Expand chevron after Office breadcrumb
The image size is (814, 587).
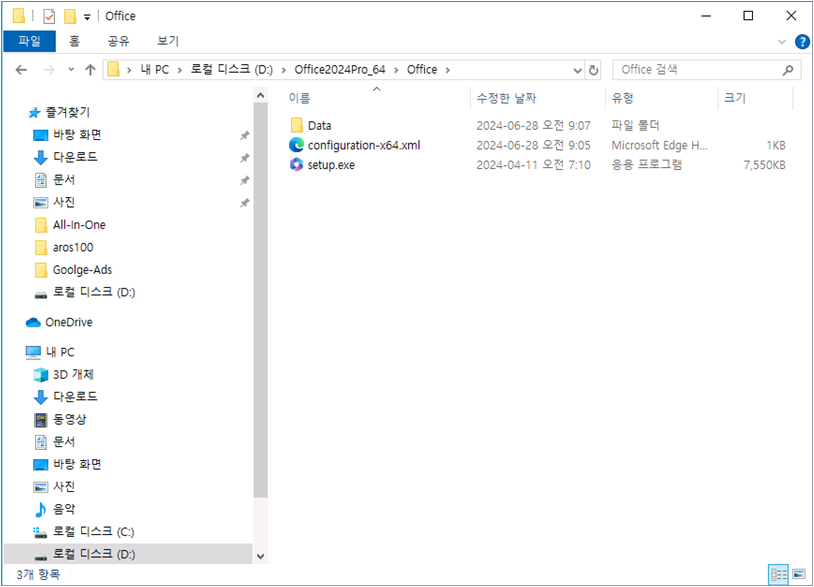[447, 70]
